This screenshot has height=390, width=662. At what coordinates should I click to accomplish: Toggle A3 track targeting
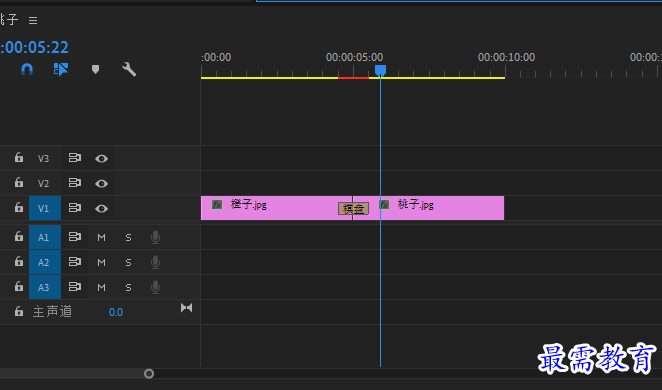tap(45, 287)
